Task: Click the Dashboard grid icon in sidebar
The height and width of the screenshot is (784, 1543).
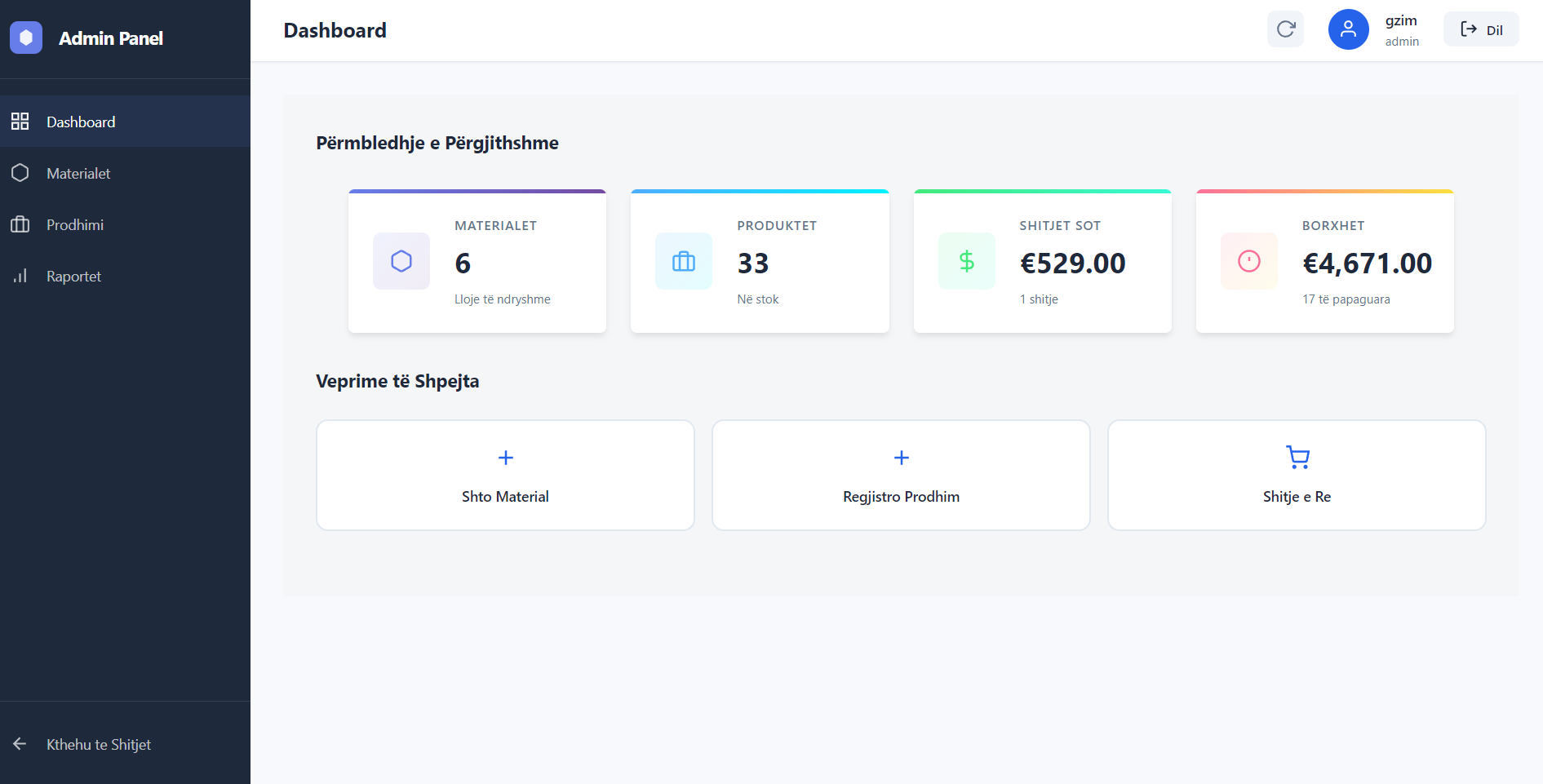Action: pos(20,121)
